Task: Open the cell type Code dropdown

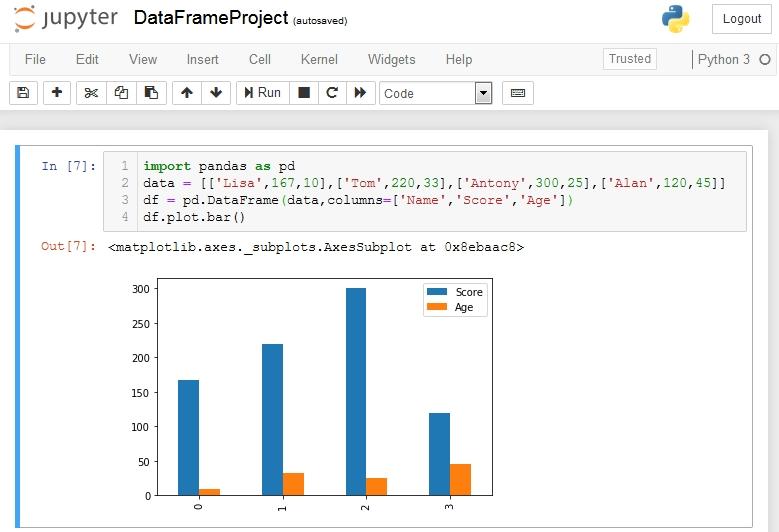Action: coord(436,93)
